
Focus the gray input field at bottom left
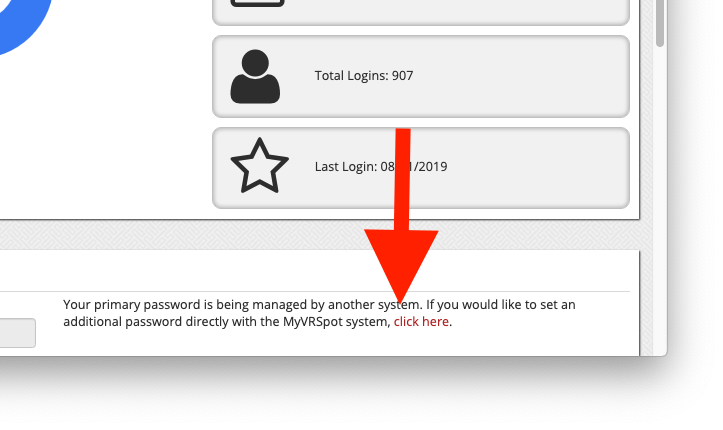click(18, 333)
